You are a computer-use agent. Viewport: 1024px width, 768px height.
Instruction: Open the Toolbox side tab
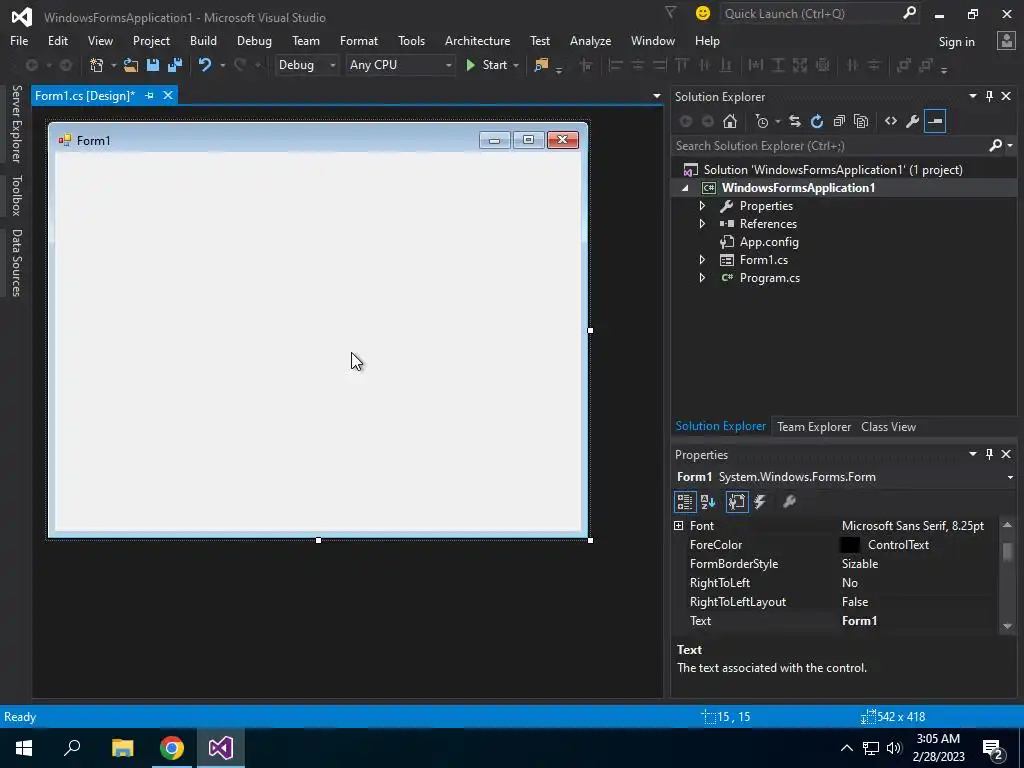point(16,195)
